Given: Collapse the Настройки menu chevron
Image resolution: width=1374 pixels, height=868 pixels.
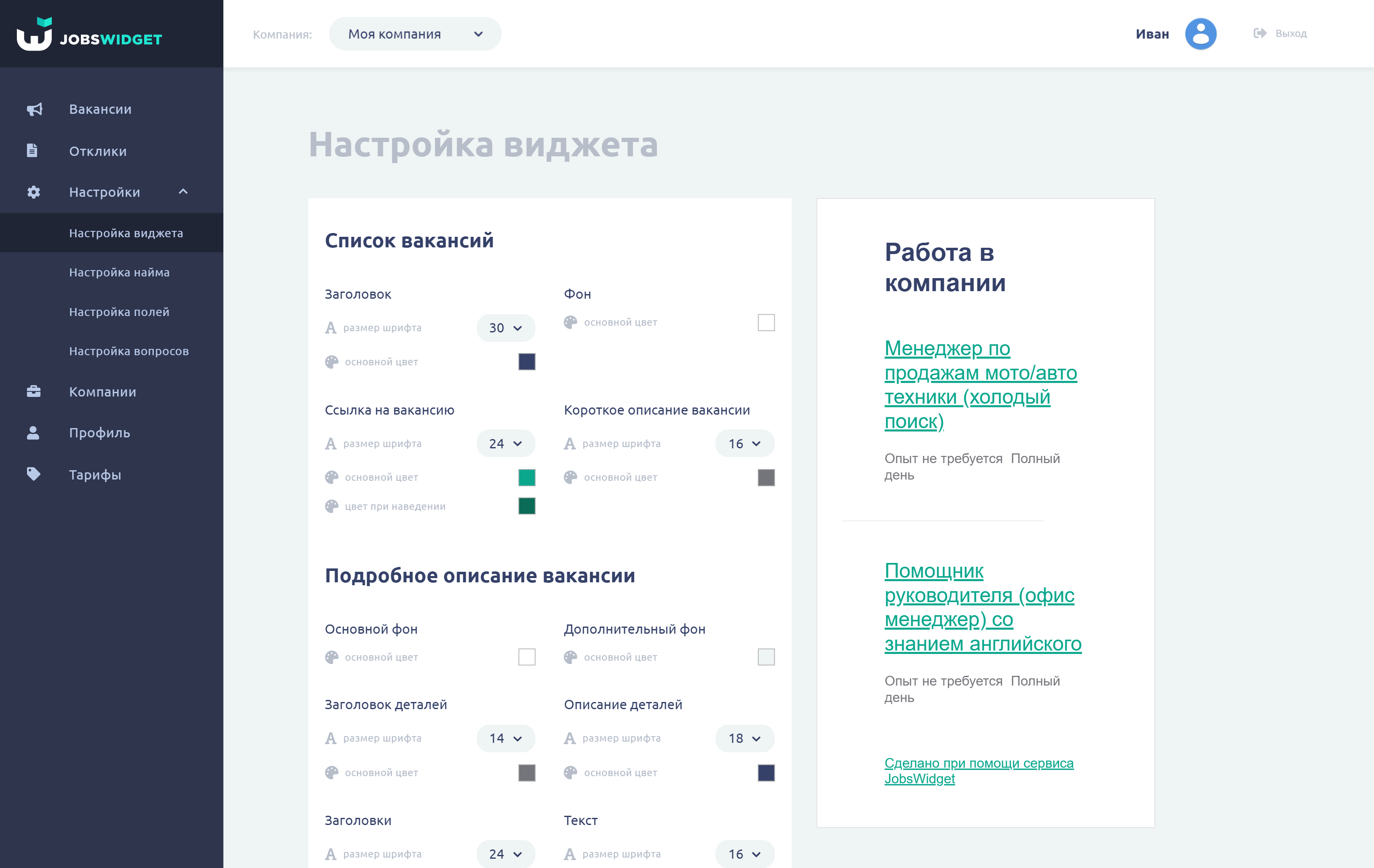Looking at the screenshot, I should click(x=183, y=192).
